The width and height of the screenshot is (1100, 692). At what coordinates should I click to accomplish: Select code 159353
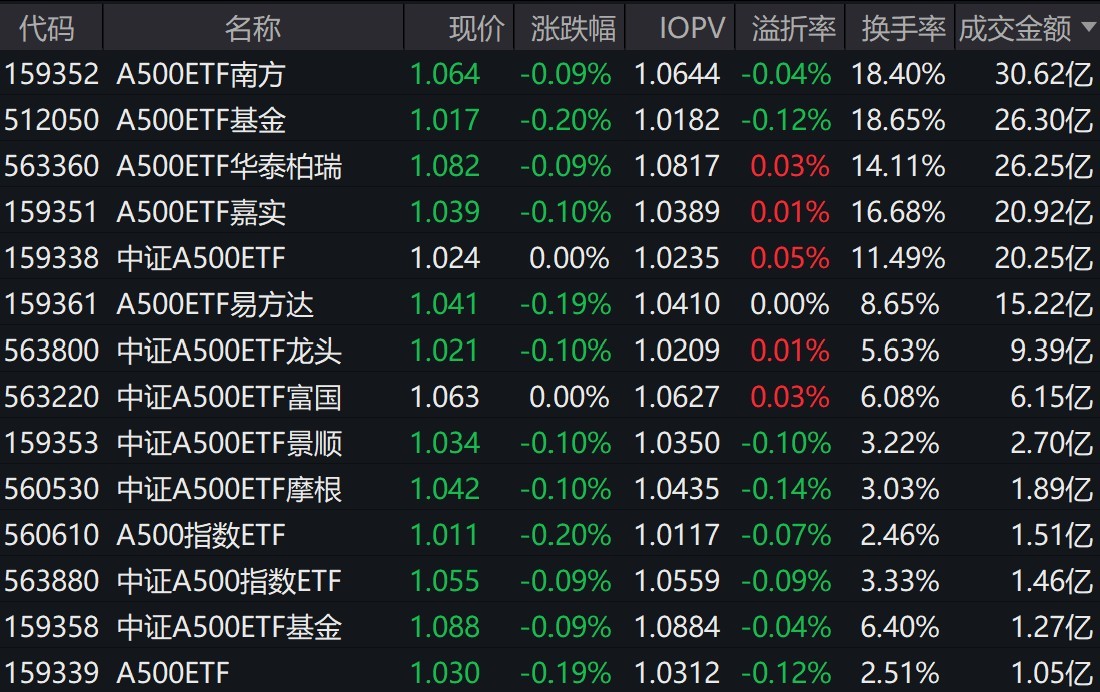point(51,443)
